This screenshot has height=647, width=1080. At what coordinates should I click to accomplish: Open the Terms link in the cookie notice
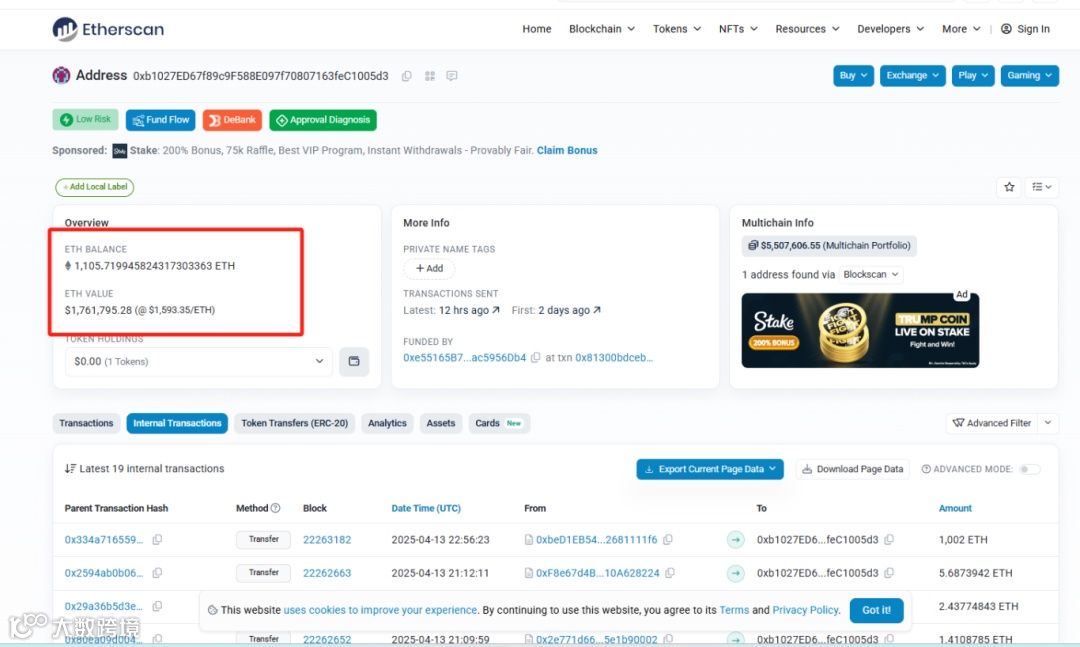tap(734, 610)
